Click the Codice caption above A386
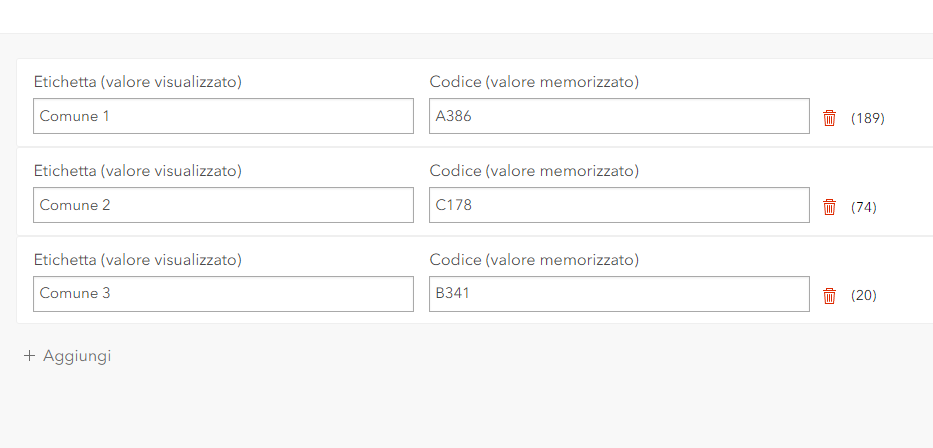This screenshot has height=448, width=933. [534, 82]
